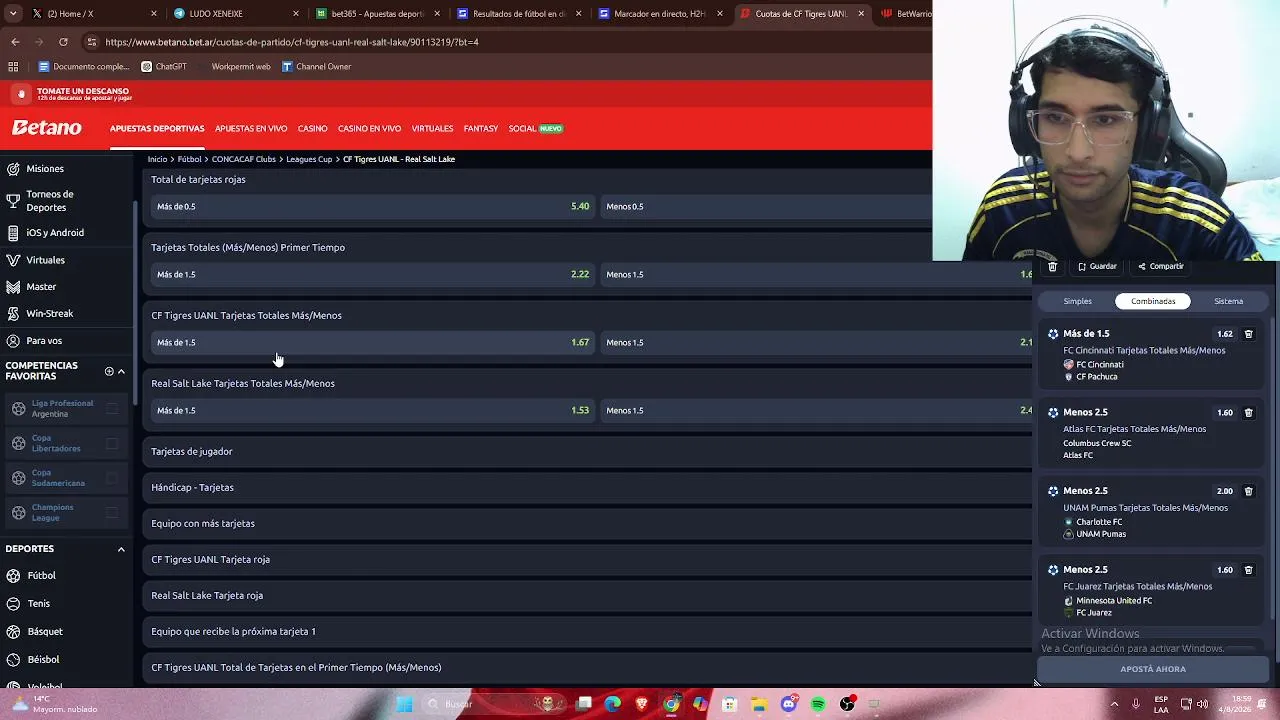
Task: Open Spotify from the taskbar
Action: coord(818,704)
